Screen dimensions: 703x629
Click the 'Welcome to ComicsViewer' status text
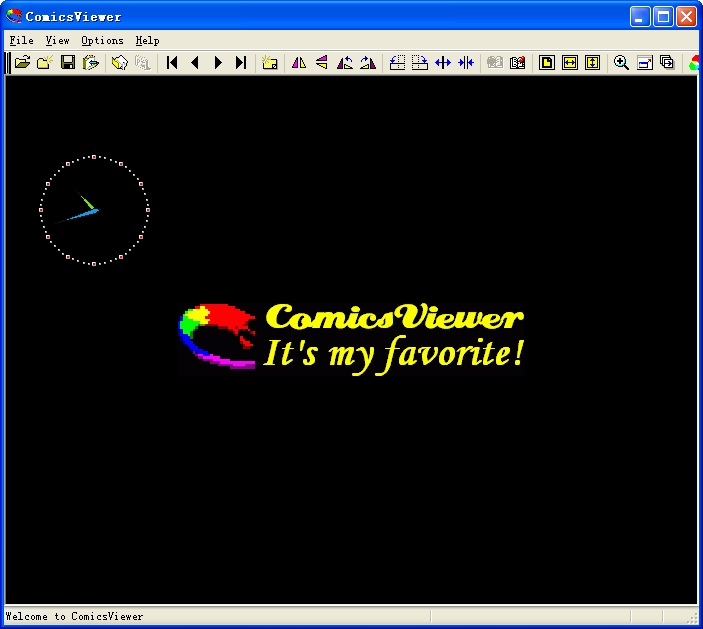[x=74, y=616]
